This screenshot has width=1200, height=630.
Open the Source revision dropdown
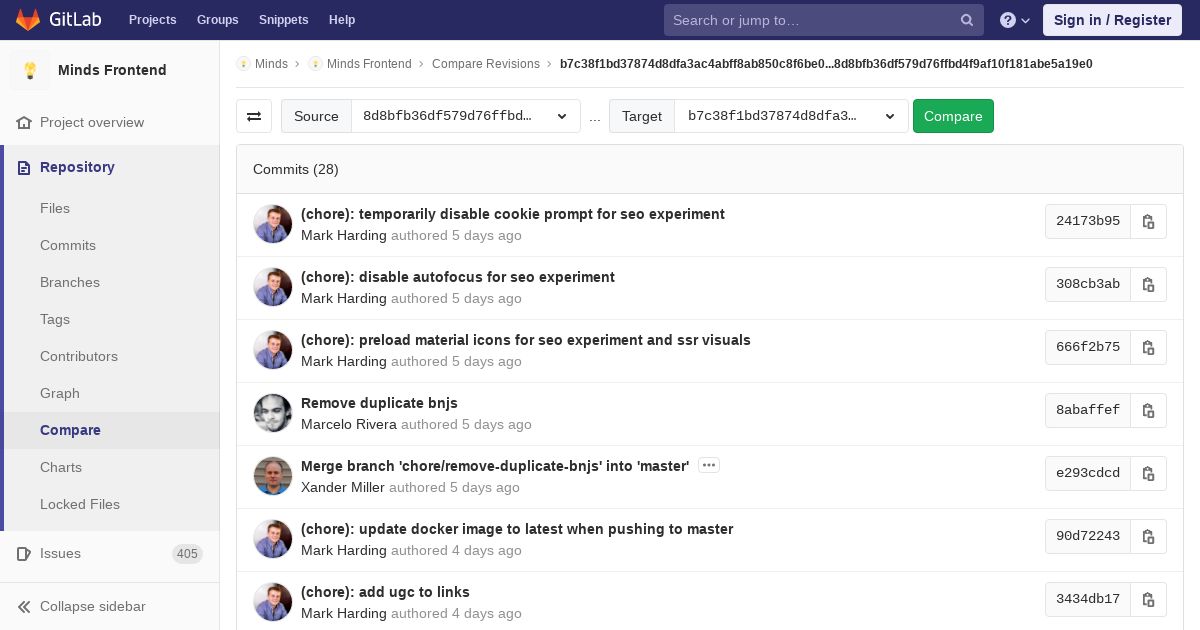coord(465,116)
